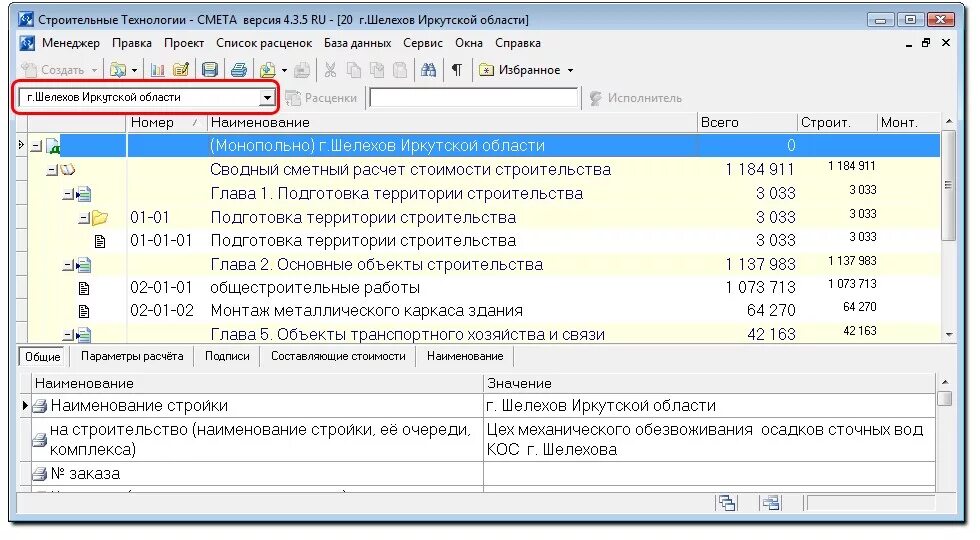Click the folder icon in row 01-01
This screenshot has height=540, width=980.
(x=99, y=218)
